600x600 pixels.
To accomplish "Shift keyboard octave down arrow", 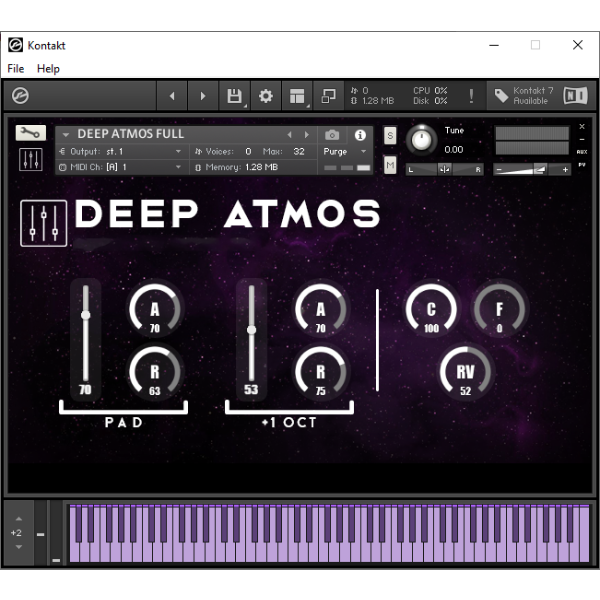I will tap(19, 547).
